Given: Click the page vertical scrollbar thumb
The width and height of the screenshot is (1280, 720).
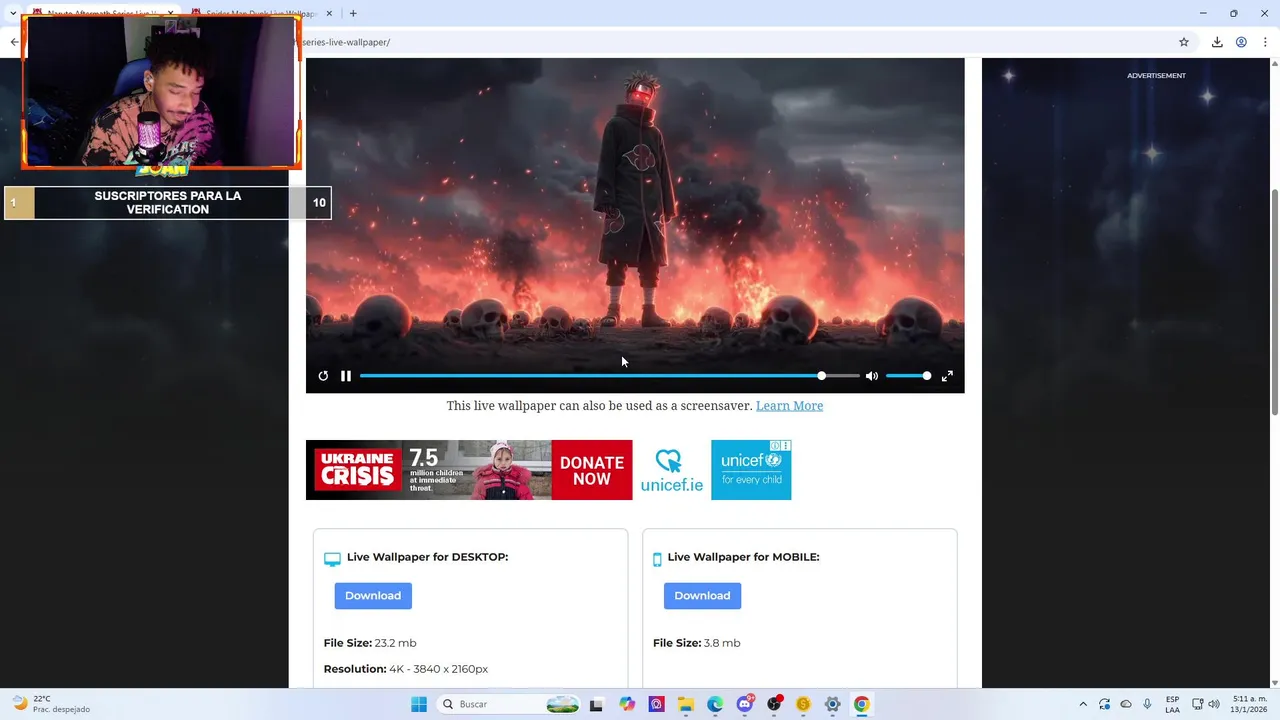Looking at the screenshot, I should [x=1274, y=302].
